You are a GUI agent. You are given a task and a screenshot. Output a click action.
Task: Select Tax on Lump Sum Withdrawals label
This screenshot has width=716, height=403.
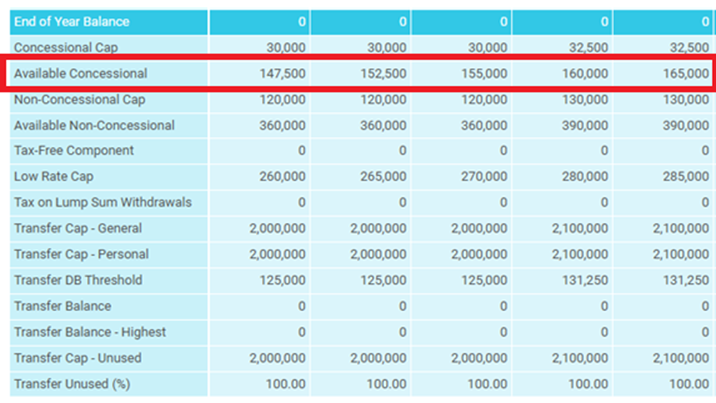tap(102, 202)
